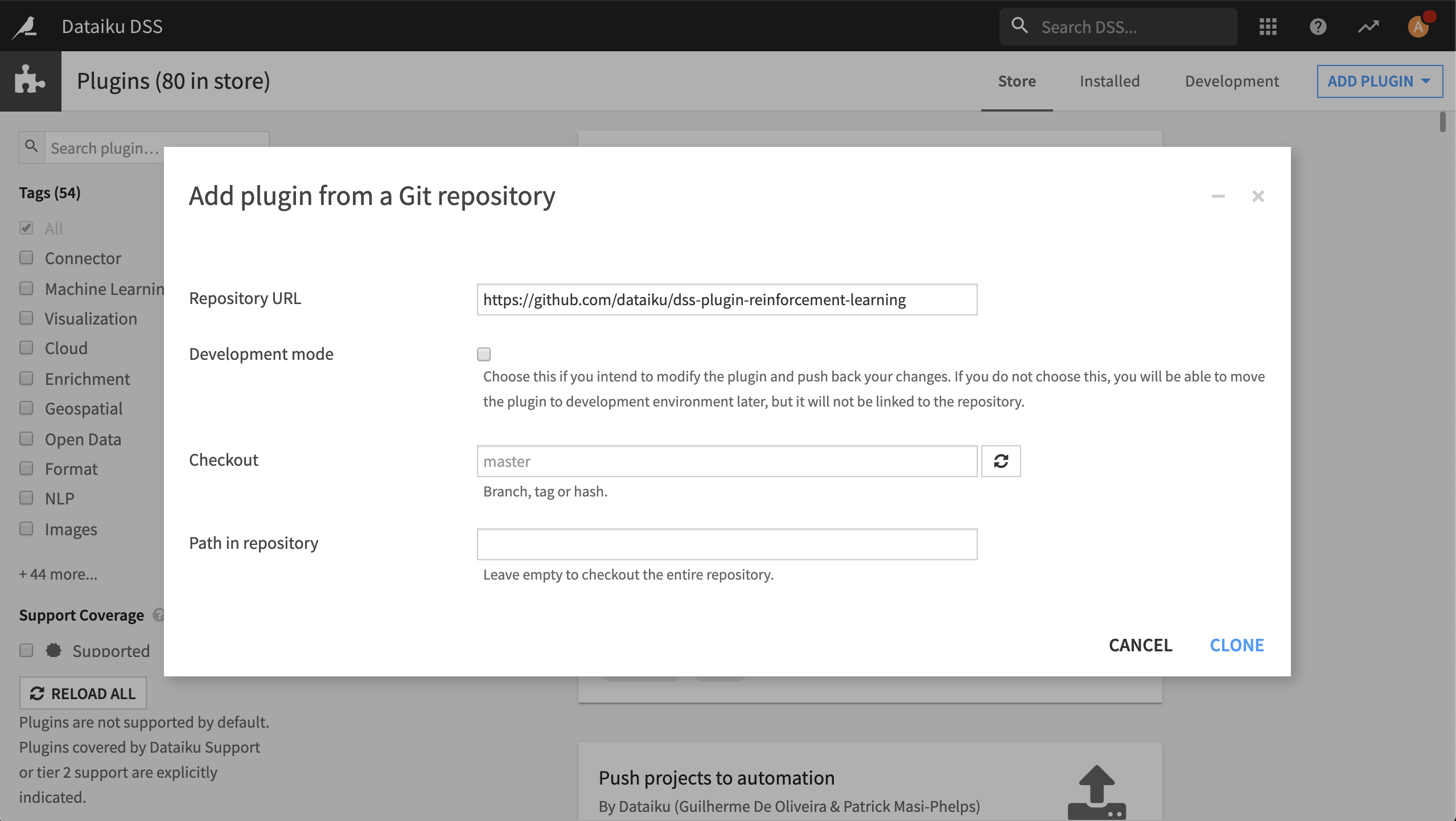The width and height of the screenshot is (1456, 821).
Task: Click the 'Add plugin from a Git repository' heading
Action: [372, 196]
